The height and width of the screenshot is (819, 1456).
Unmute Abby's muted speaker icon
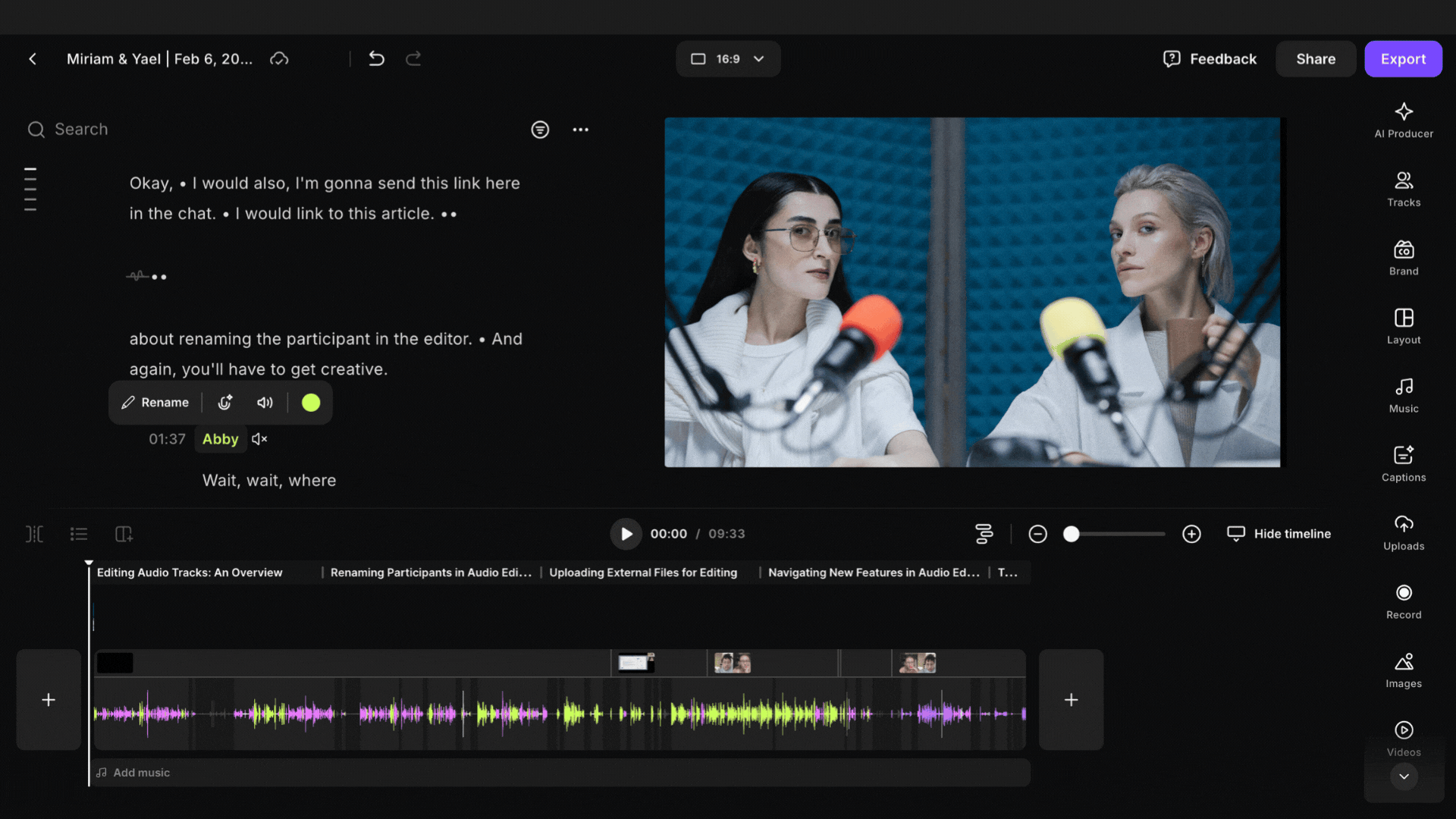(x=259, y=439)
